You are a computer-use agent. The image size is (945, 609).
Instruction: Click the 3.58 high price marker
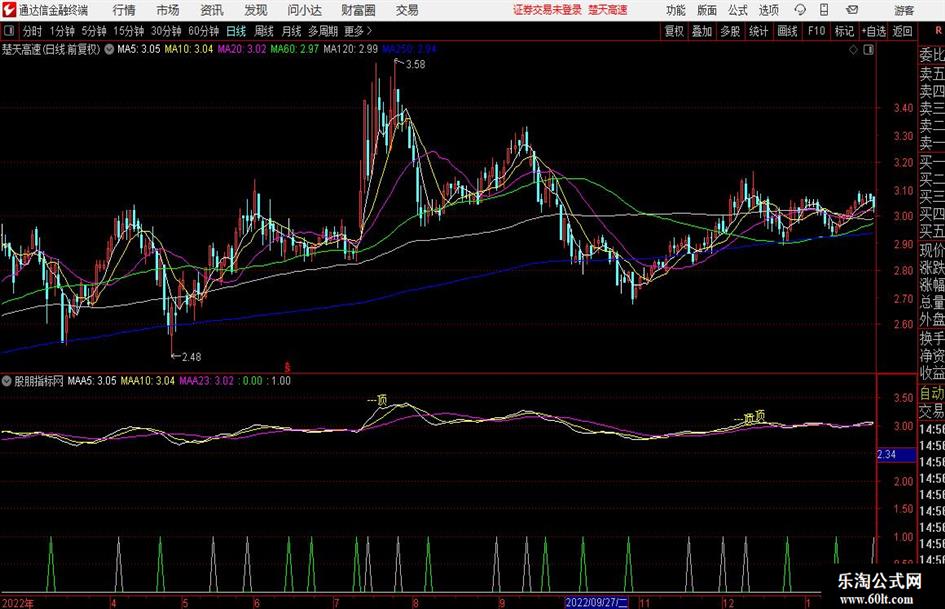pyautogui.click(x=415, y=65)
